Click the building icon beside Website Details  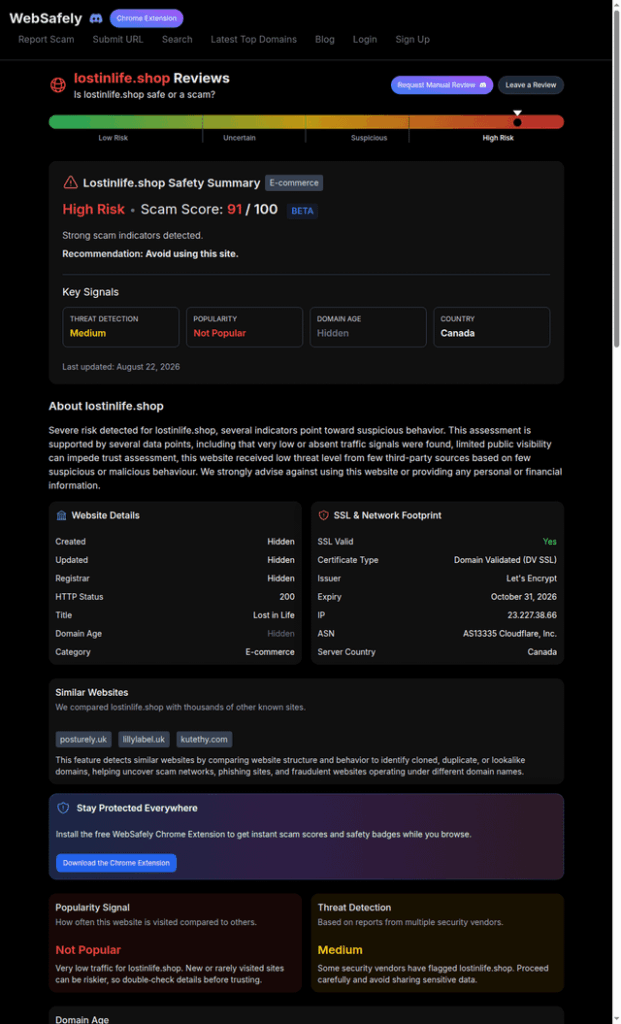[61, 515]
